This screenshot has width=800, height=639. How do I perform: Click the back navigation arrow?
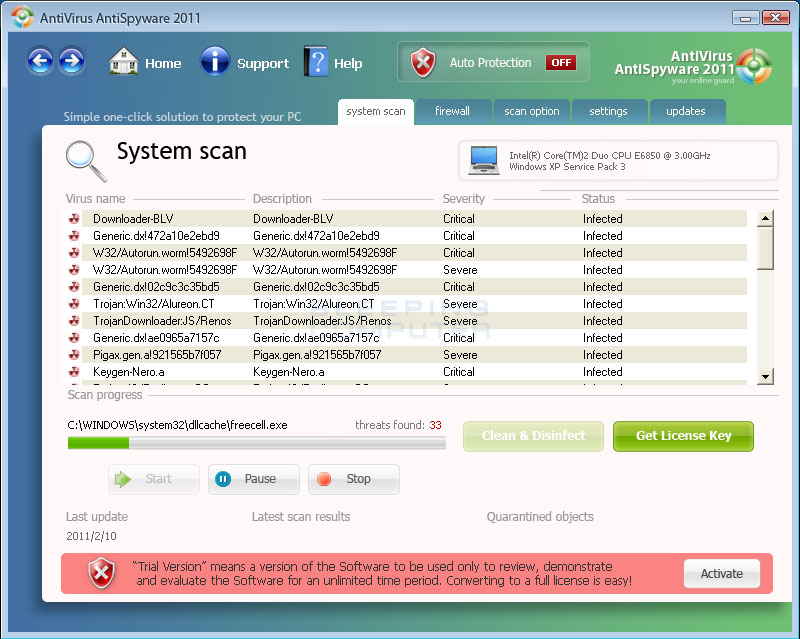pyautogui.click(x=40, y=62)
